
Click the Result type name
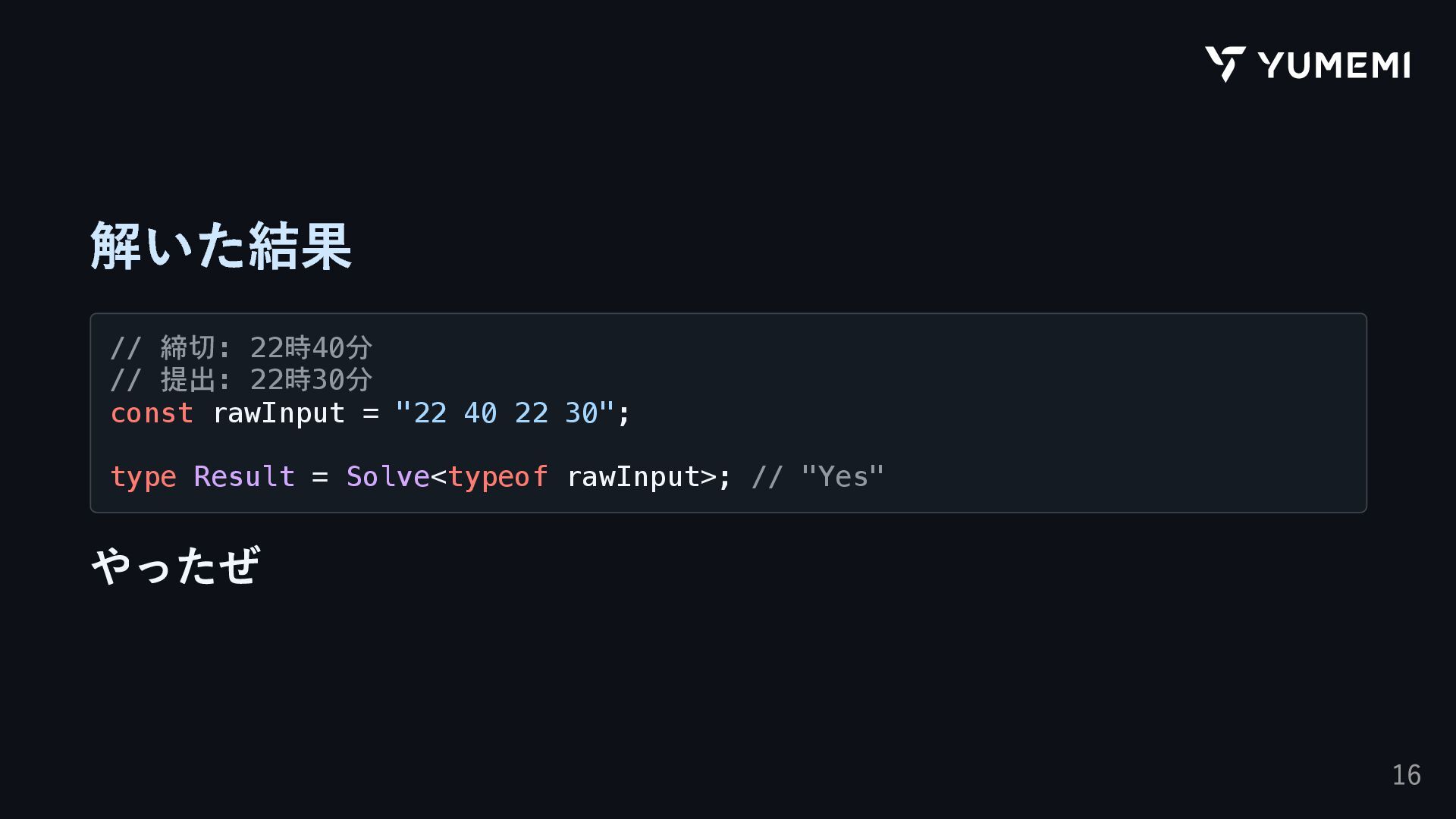pos(244,477)
